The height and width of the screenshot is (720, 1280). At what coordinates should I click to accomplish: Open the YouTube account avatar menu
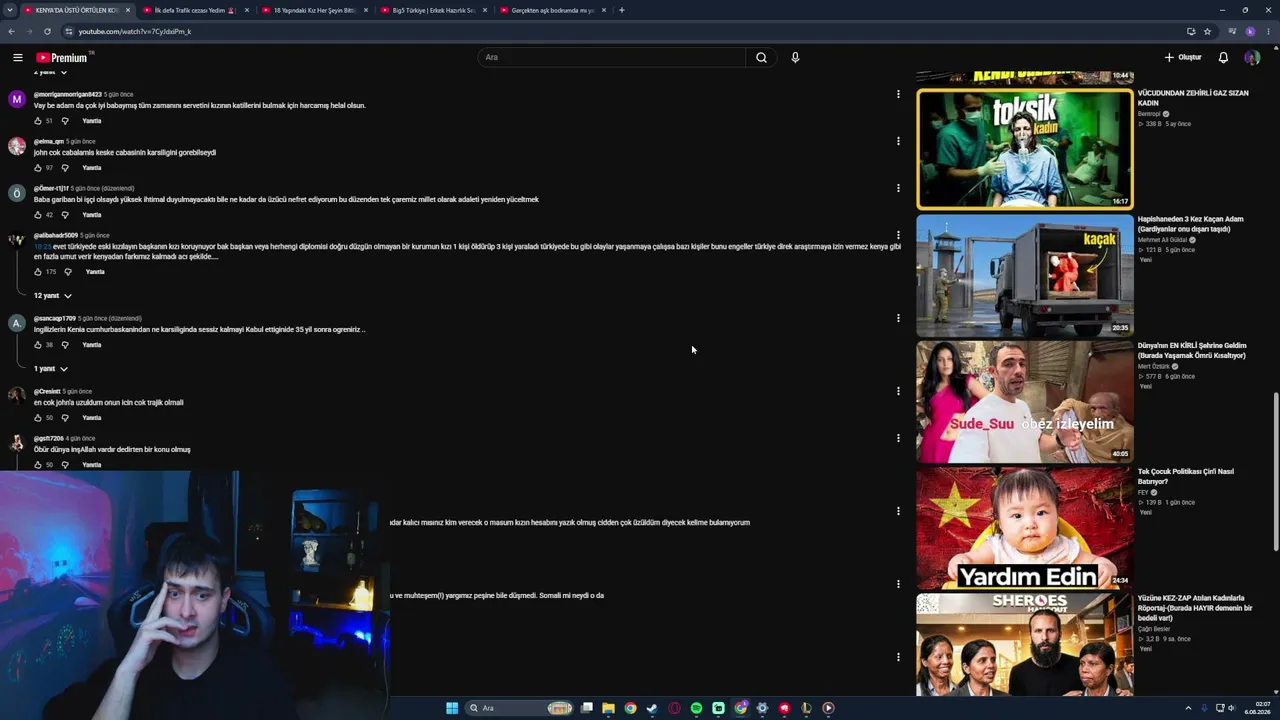(1251, 58)
